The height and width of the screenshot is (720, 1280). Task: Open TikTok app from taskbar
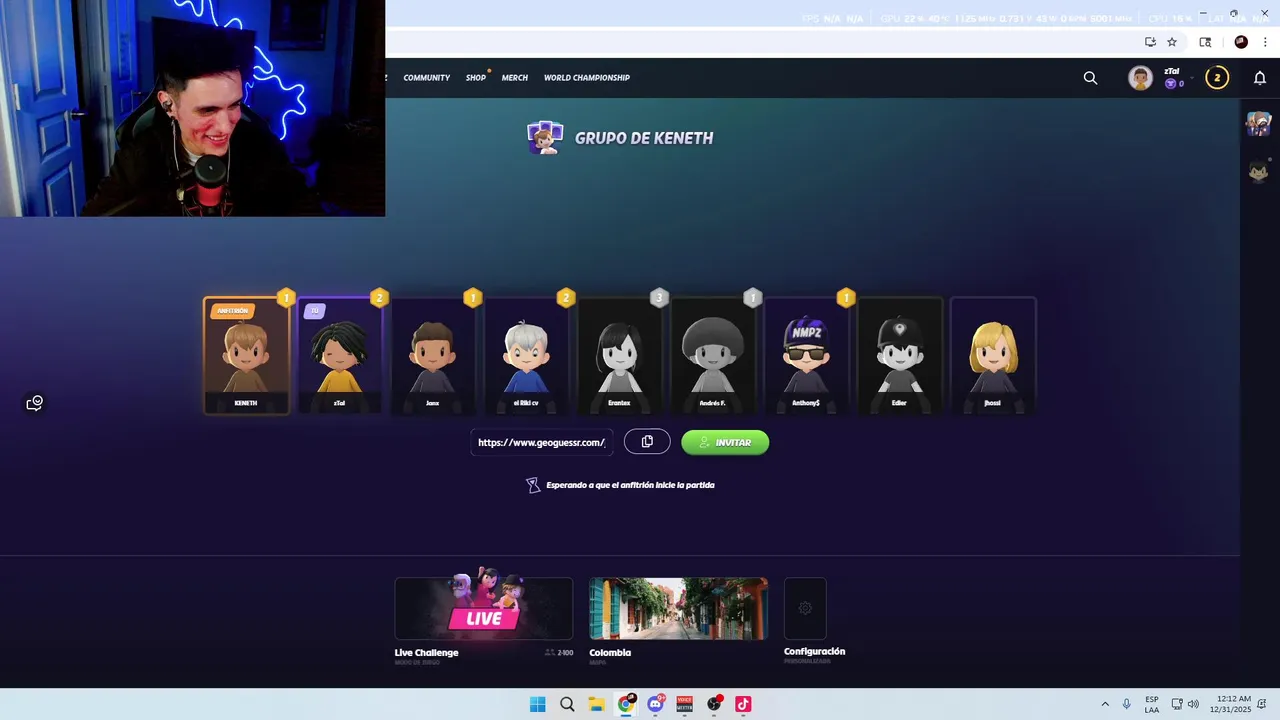743,704
